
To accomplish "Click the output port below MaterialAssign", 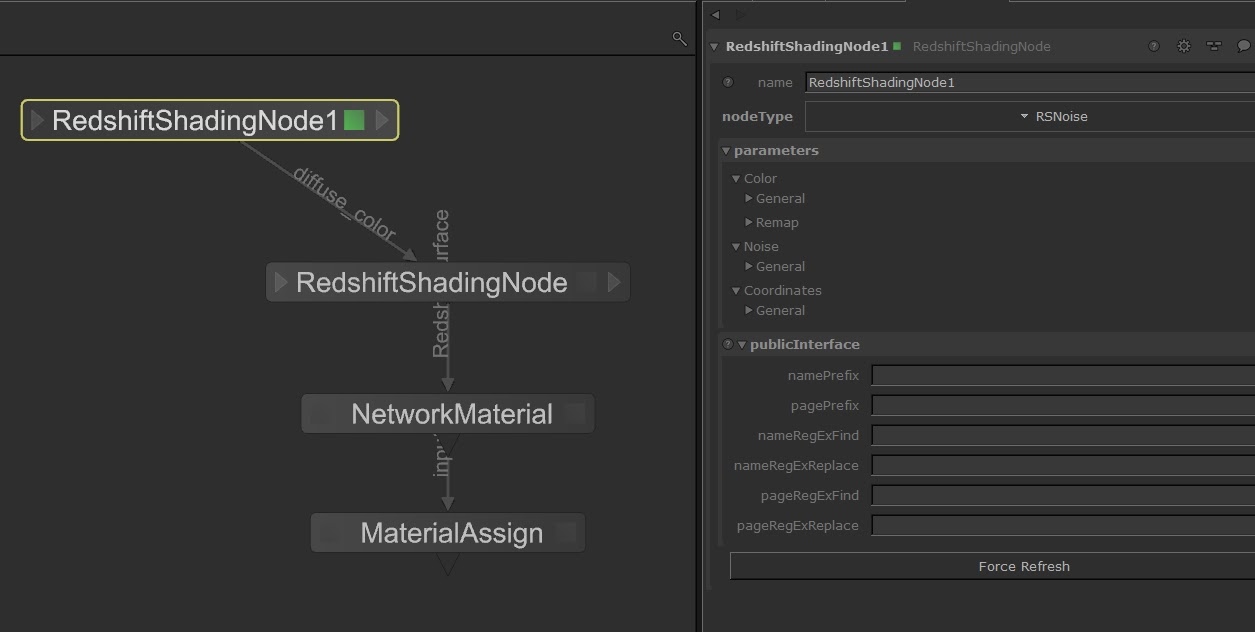I will 448,564.
